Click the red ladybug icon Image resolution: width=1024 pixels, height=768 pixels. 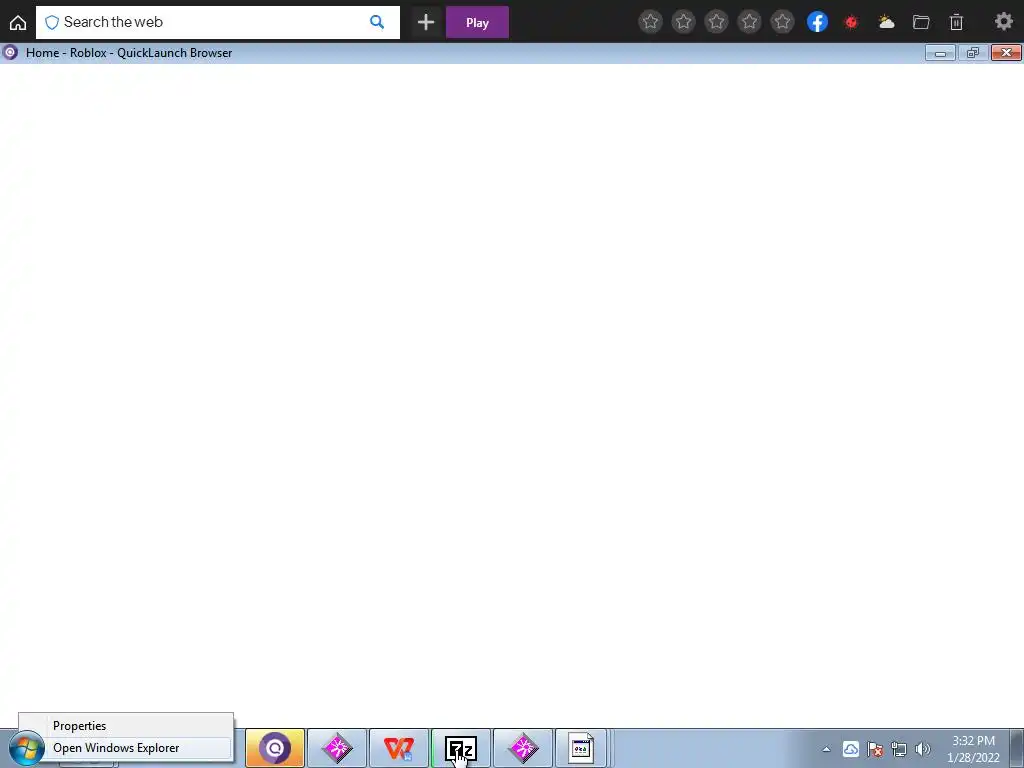coord(851,22)
